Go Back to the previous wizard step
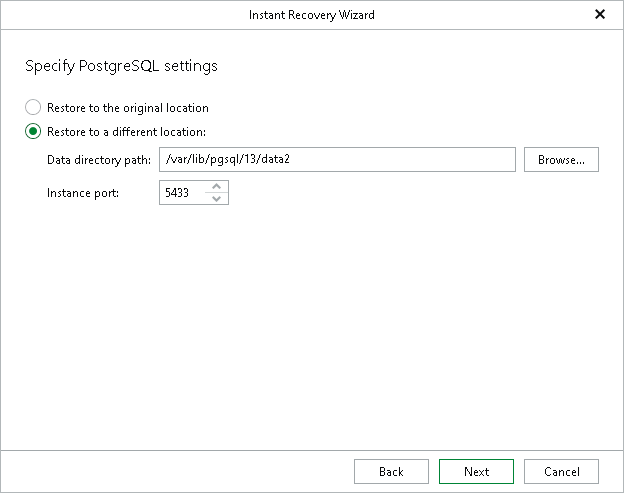The height and width of the screenshot is (493, 624). [391, 472]
